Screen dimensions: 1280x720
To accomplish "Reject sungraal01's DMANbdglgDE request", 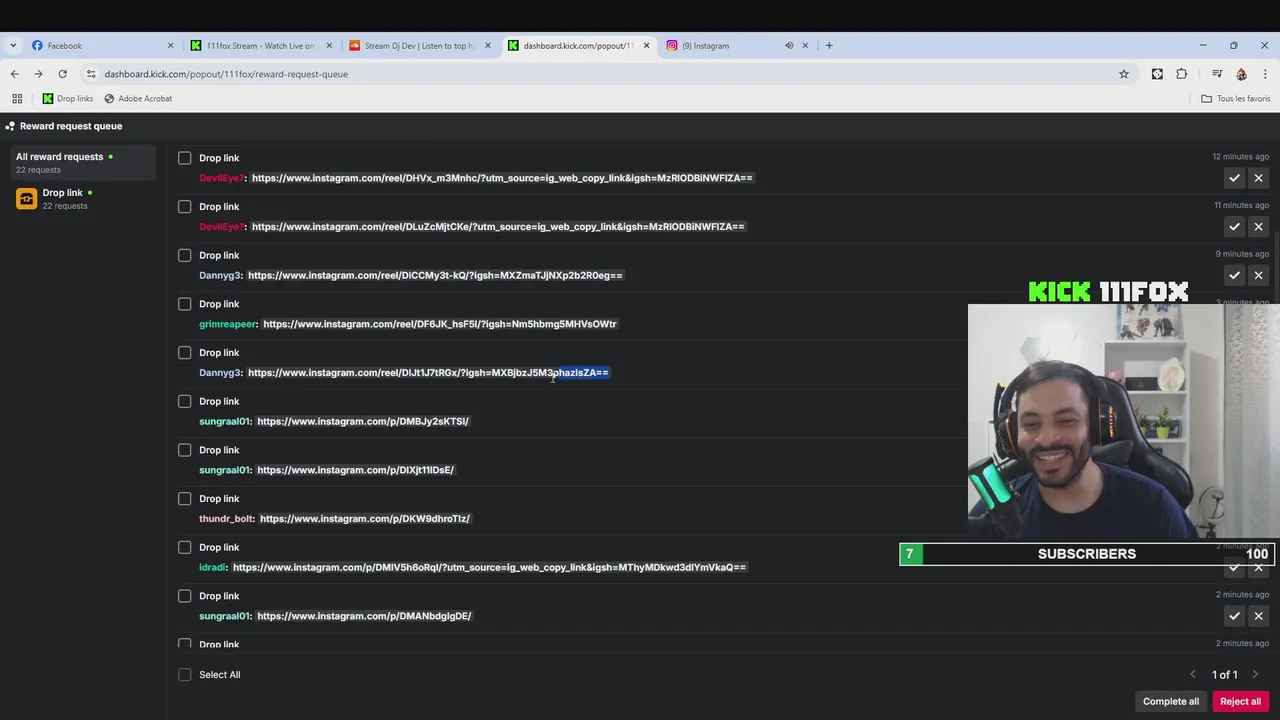I will click(1258, 616).
